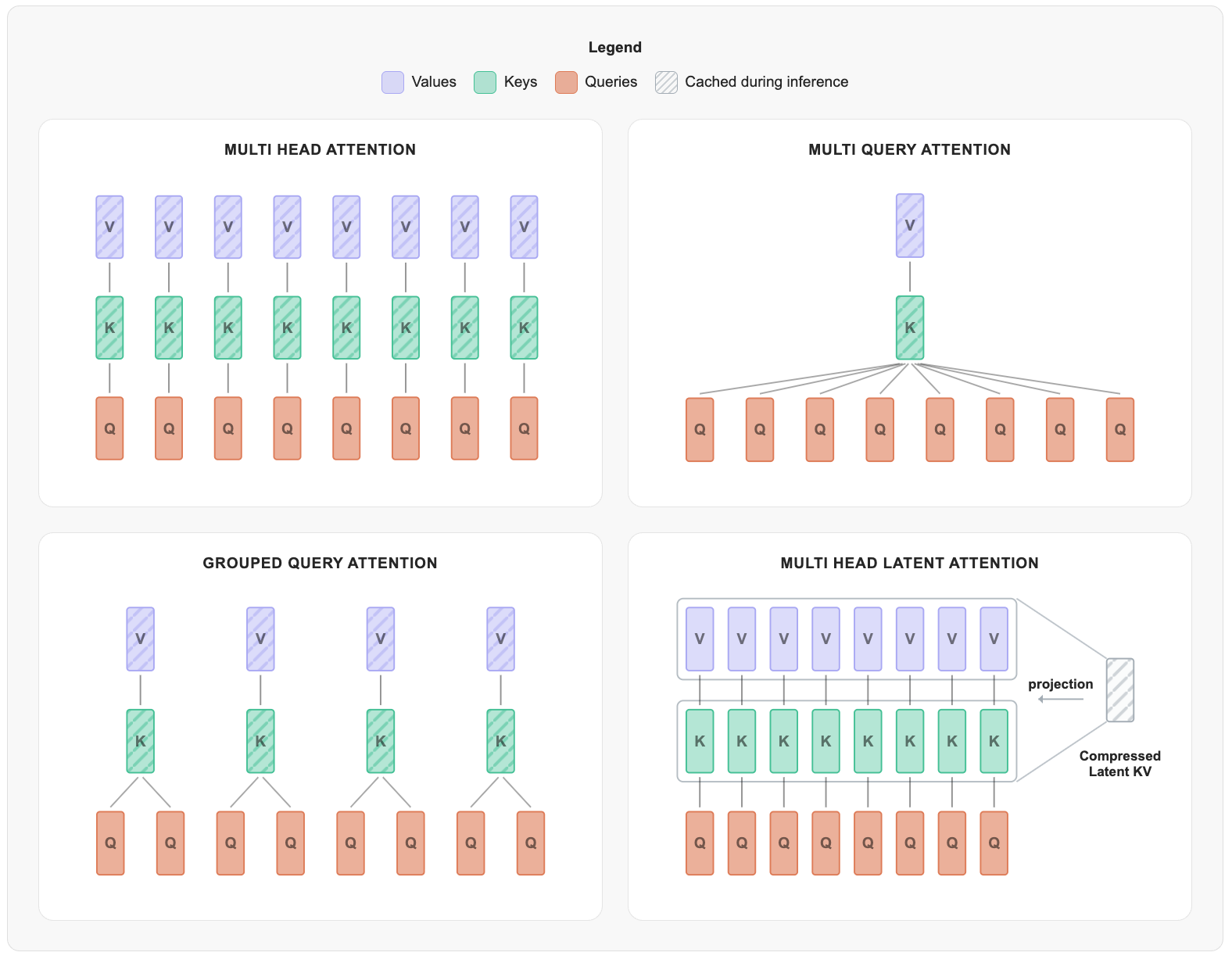Click the hatched Cached during inference swatch
This screenshot has width=1232, height=963.
tap(666, 82)
